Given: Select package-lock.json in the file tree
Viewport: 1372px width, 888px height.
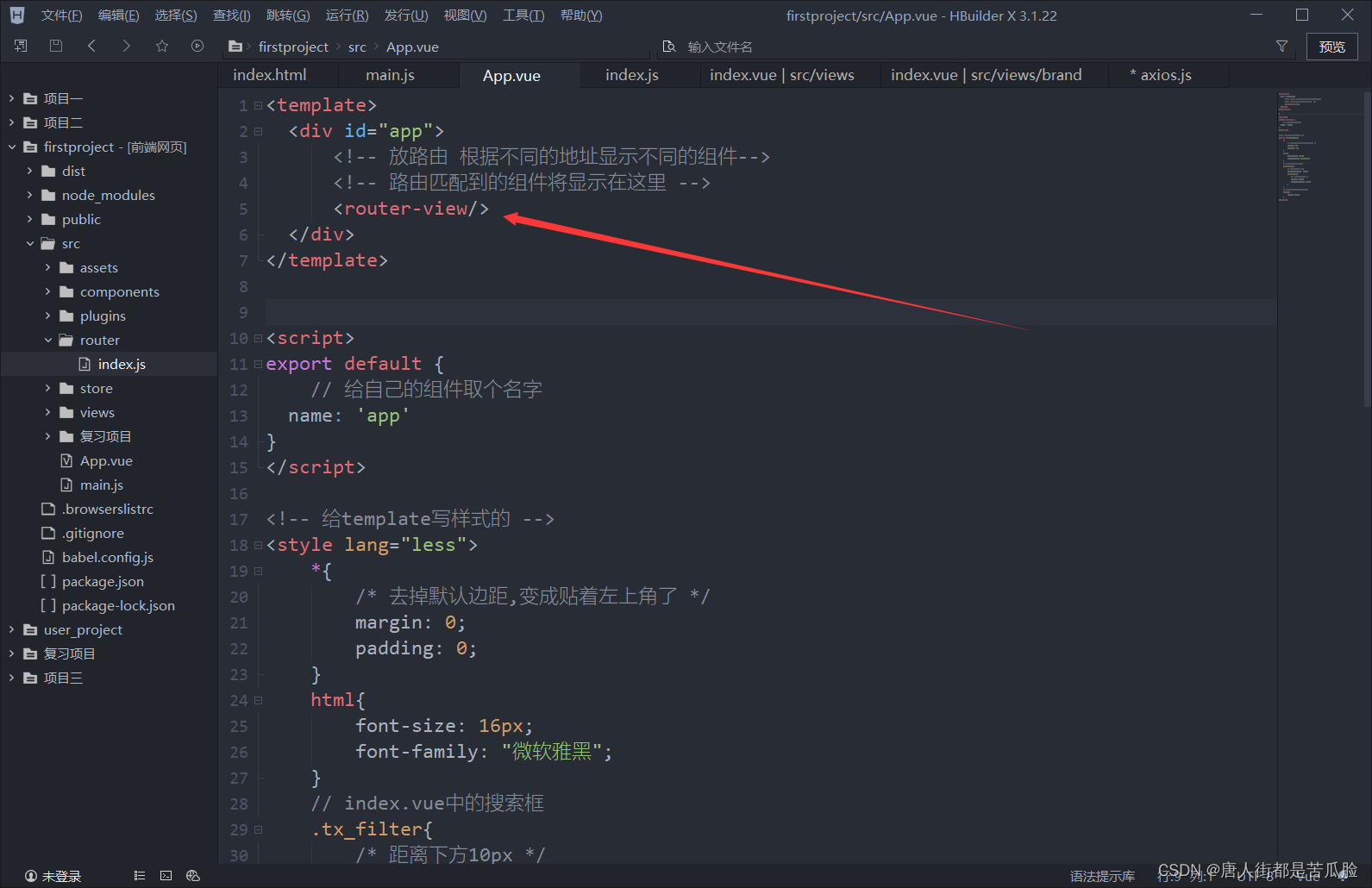Looking at the screenshot, I should (x=118, y=605).
